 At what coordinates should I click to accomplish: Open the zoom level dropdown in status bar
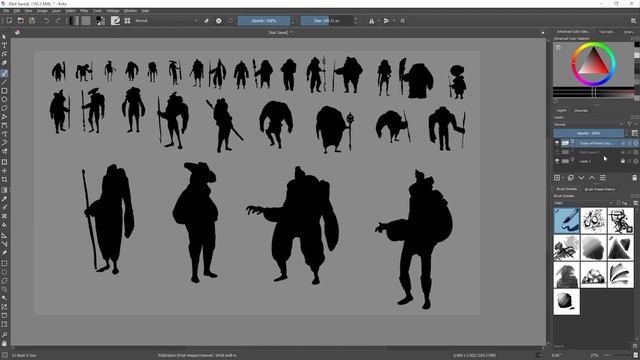596,355
